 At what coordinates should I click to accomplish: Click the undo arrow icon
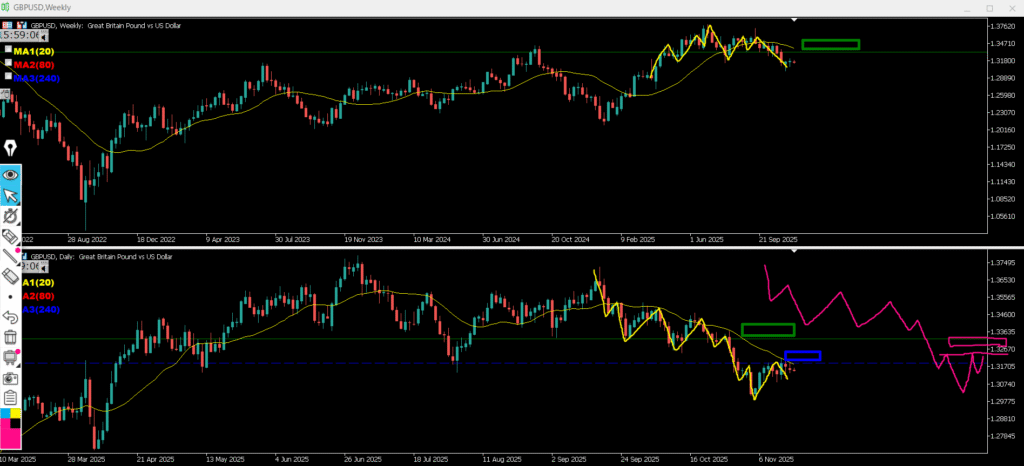coord(11,316)
